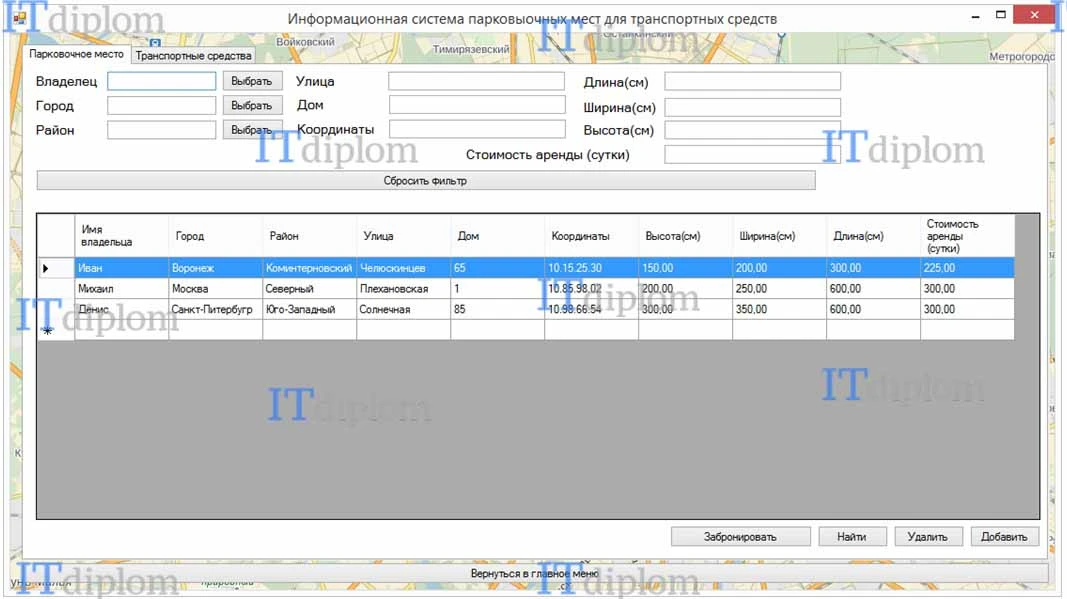The height and width of the screenshot is (599, 1067).
Task: Select the cell Солнечная
Action: pos(403,309)
